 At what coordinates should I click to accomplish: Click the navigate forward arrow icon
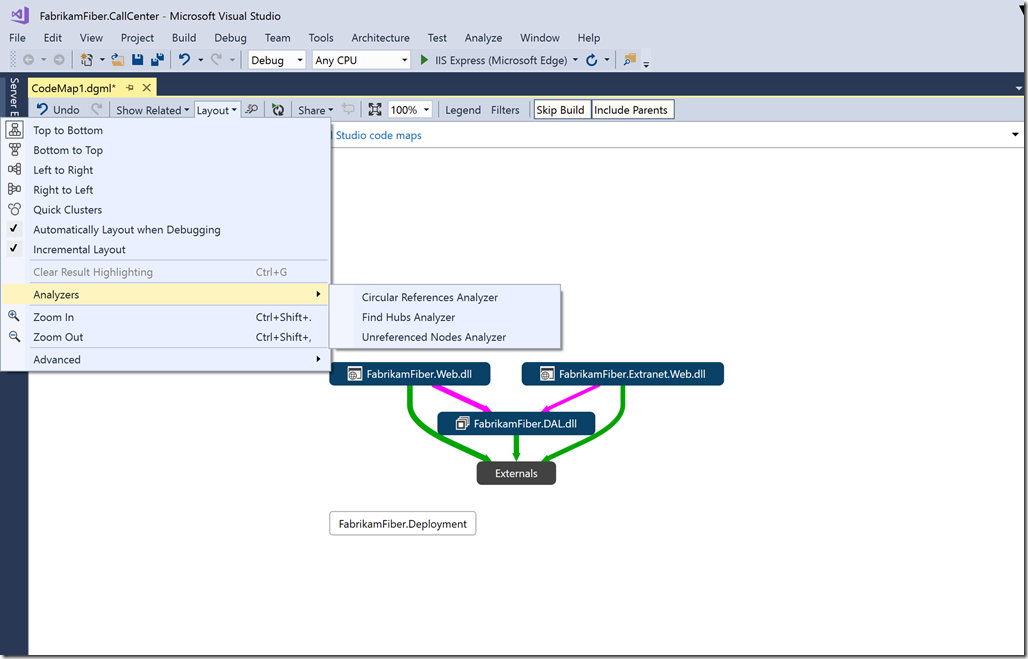pyautogui.click(x=59, y=60)
